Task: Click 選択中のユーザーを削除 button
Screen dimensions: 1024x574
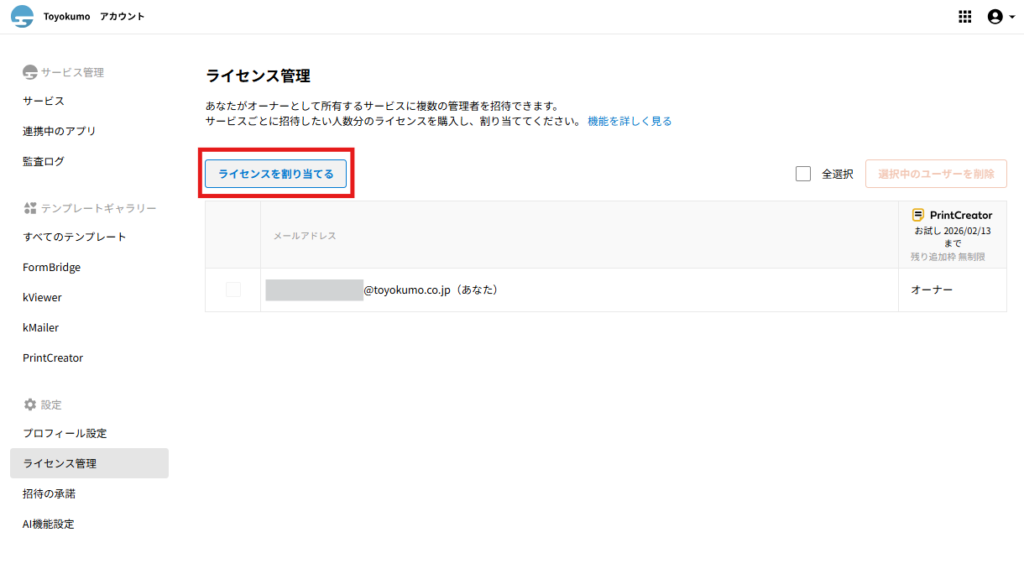Action: pyautogui.click(x=936, y=174)
